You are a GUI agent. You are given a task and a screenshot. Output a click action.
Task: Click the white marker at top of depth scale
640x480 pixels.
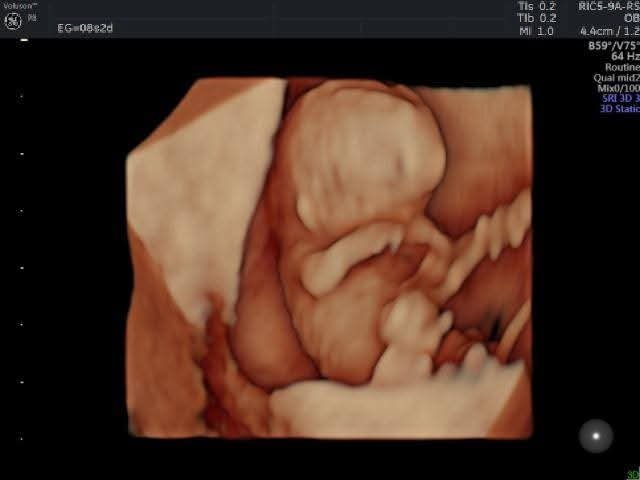tap(24, 39)
